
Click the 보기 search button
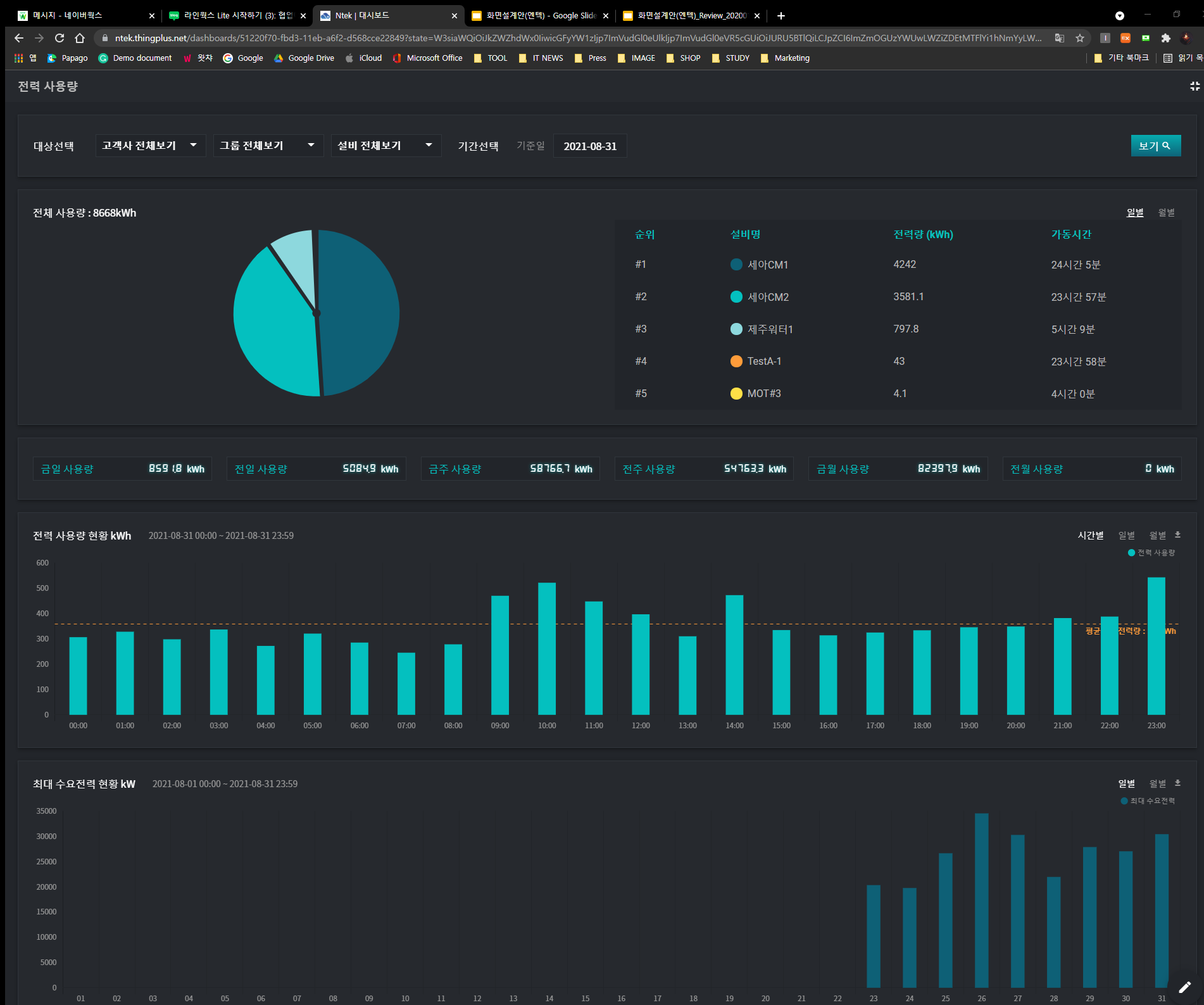point(1155,146)
